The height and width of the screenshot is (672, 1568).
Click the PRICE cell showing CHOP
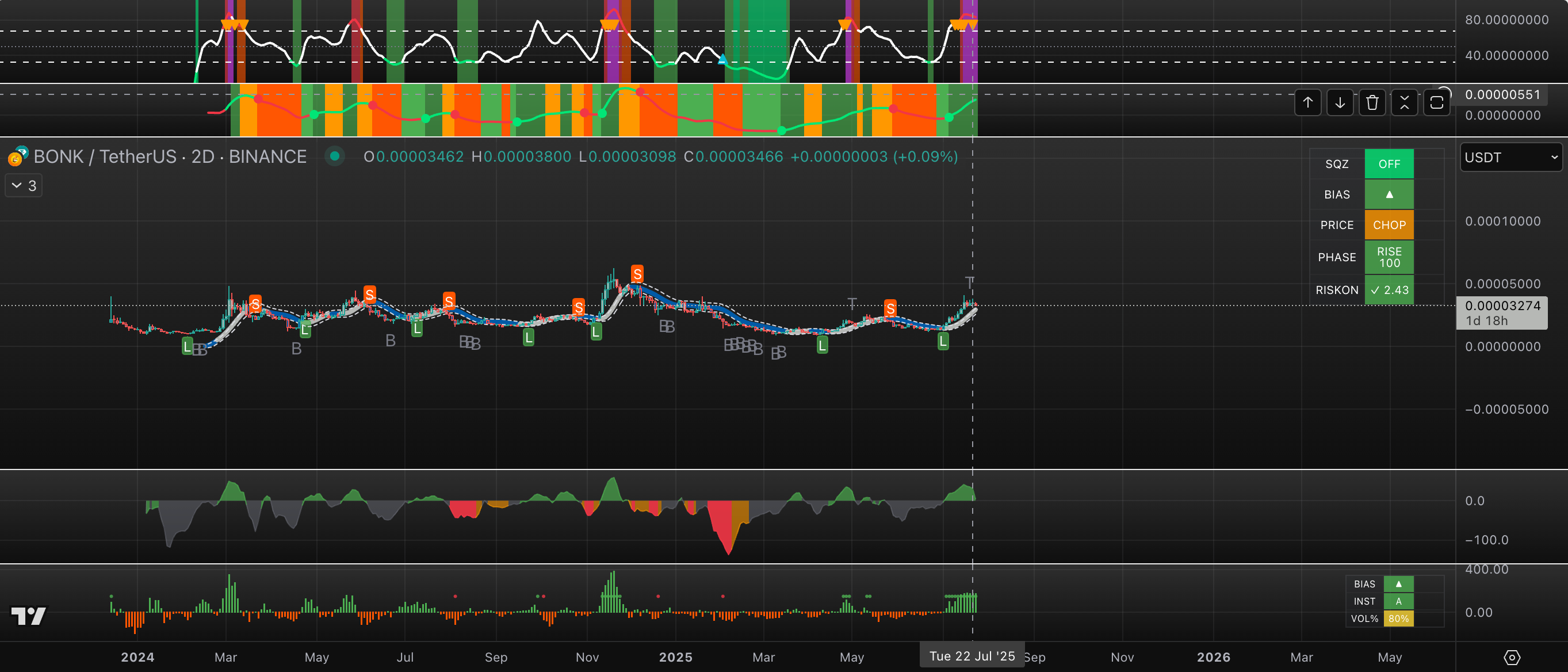click(x=1389, y=224)
